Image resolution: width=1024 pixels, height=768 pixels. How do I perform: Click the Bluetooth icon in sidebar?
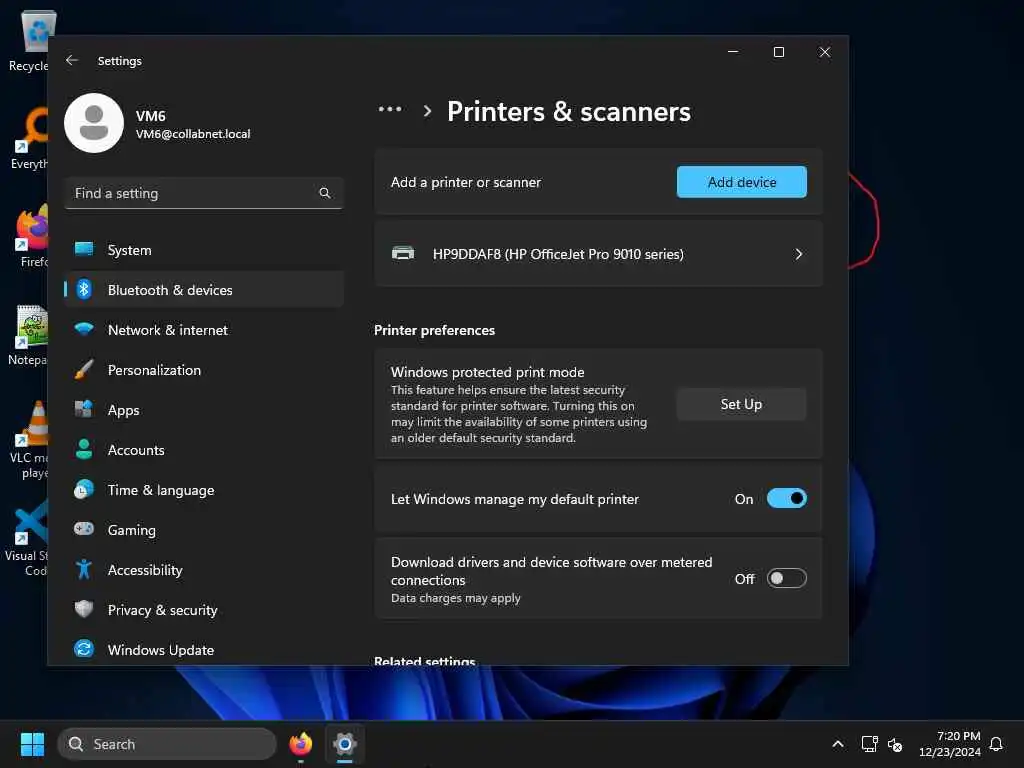pyautogui.click(x=84, y=289)
